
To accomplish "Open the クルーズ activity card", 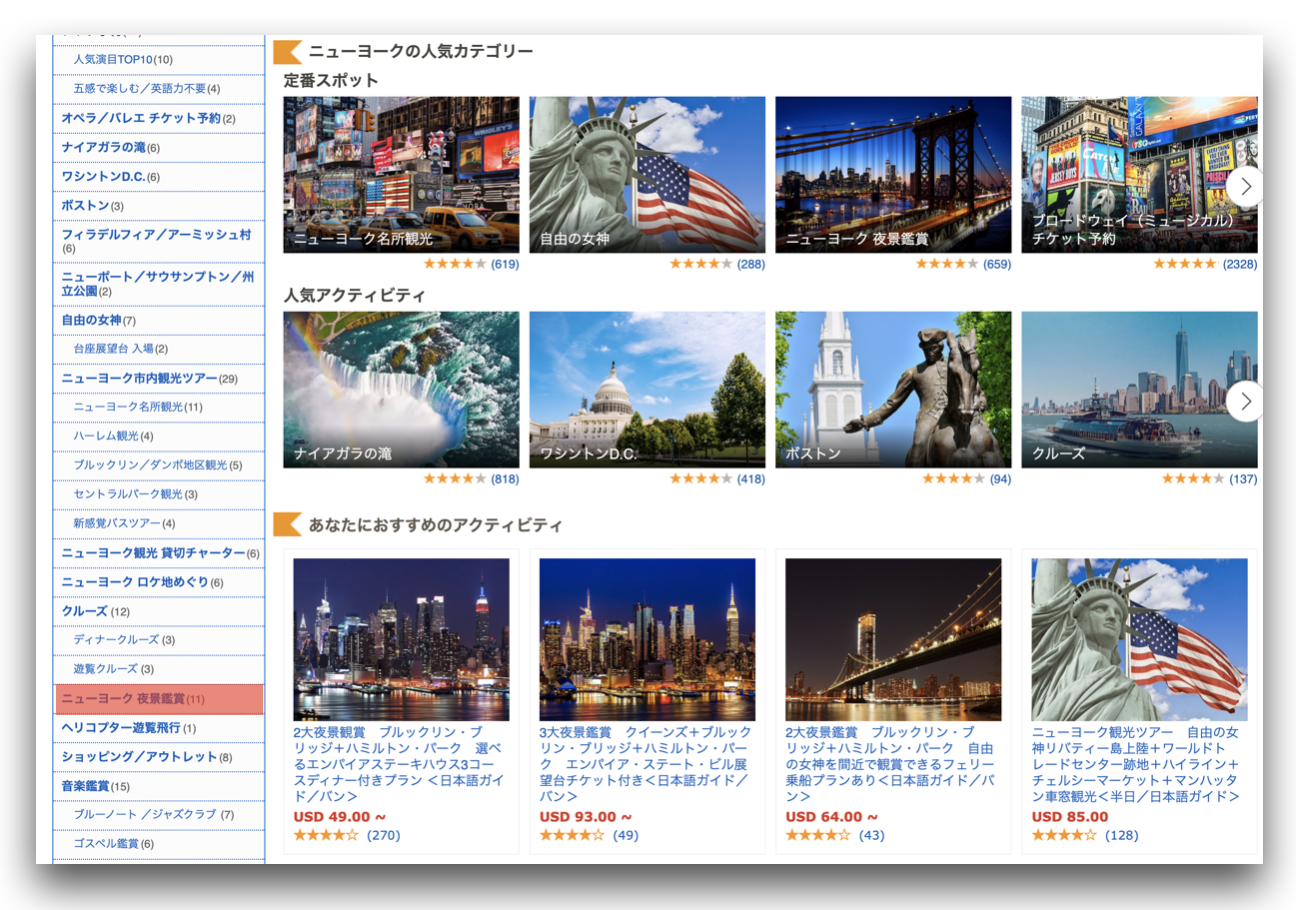I will (x=1139, y=390).
